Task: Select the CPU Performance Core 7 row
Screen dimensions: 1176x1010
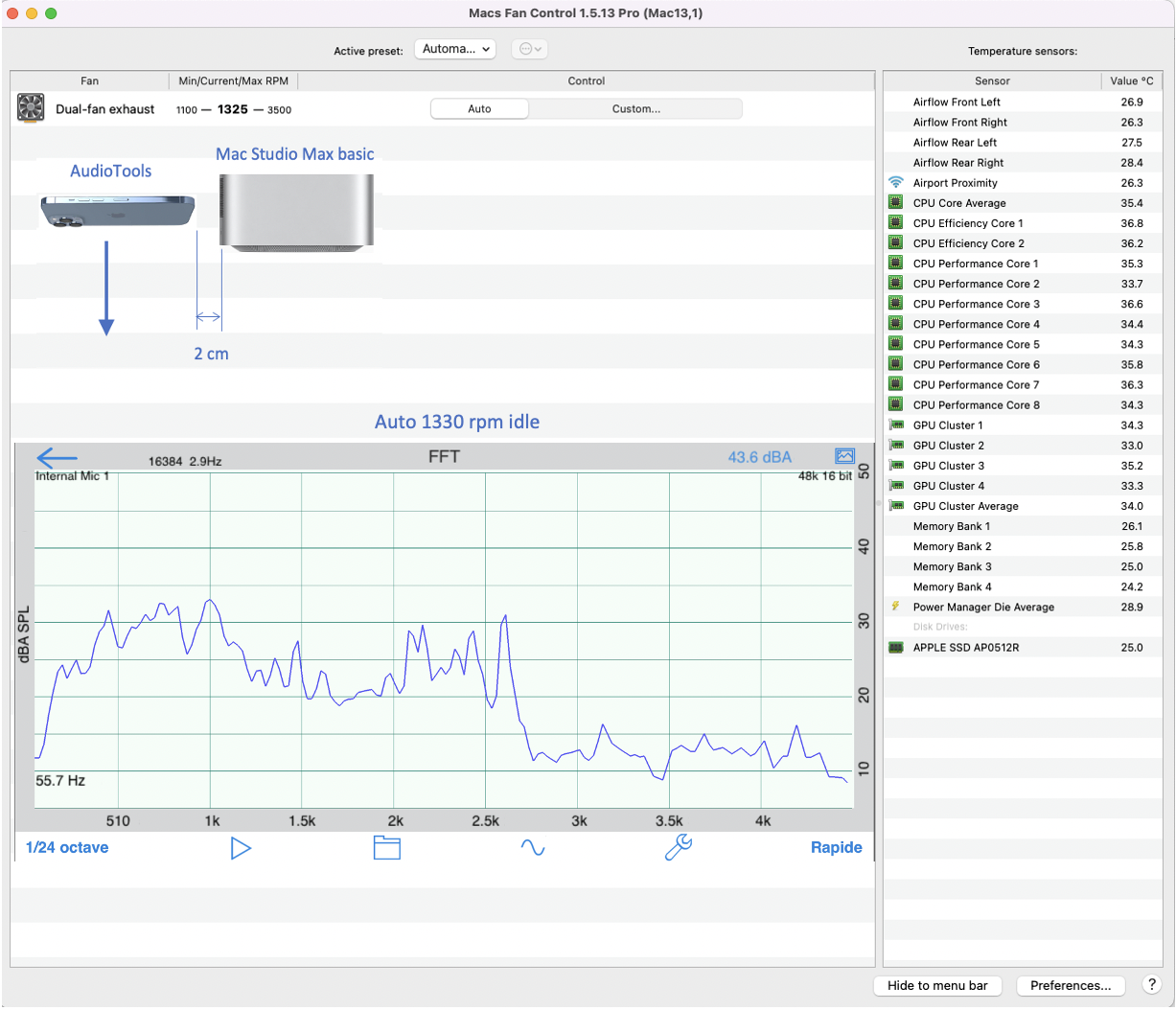Action: 1023,384
